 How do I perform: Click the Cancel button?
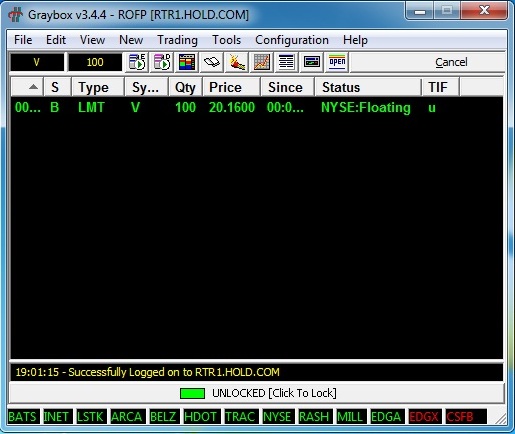pyautogui.click(x=428, y=62)
